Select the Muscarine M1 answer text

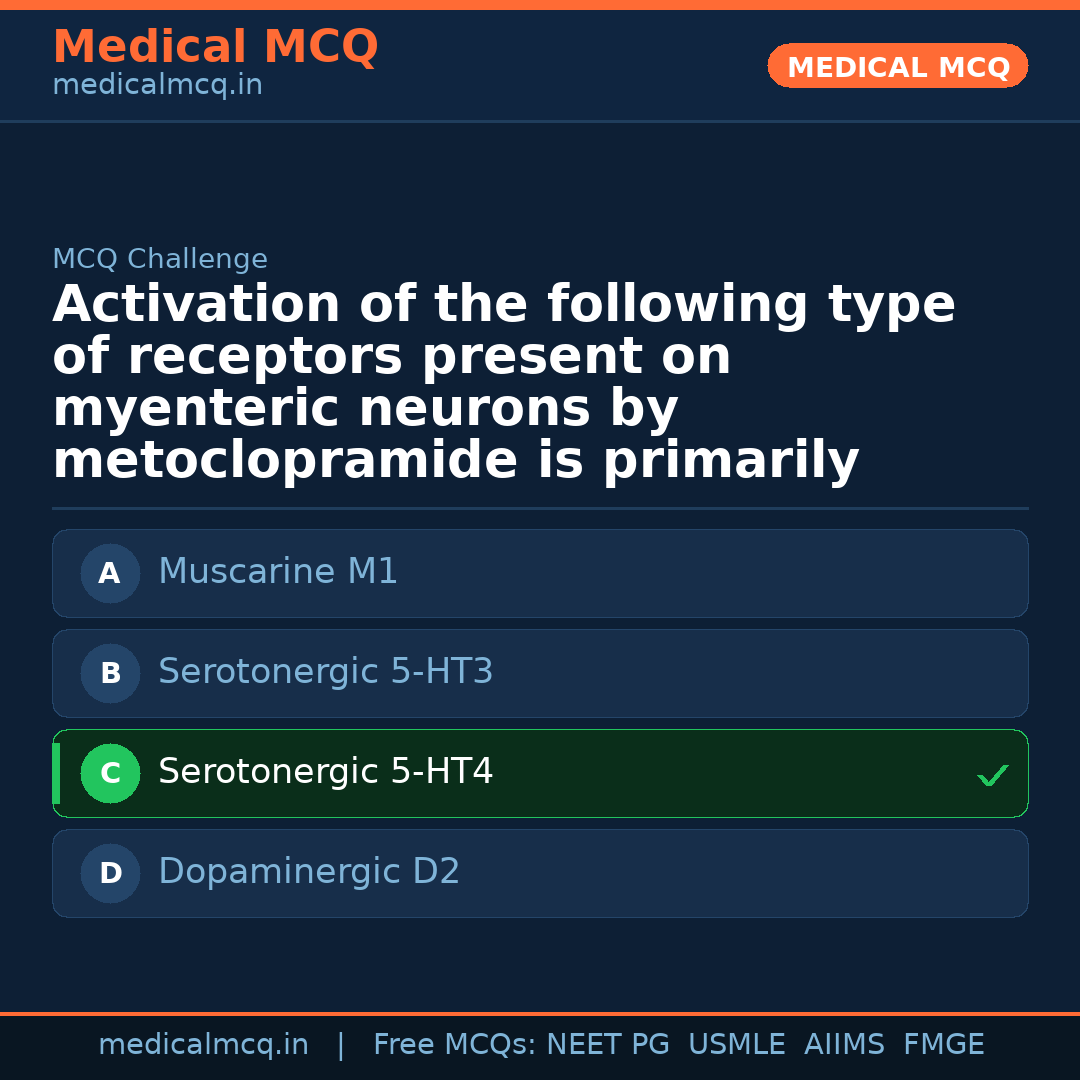pos(278,572)
